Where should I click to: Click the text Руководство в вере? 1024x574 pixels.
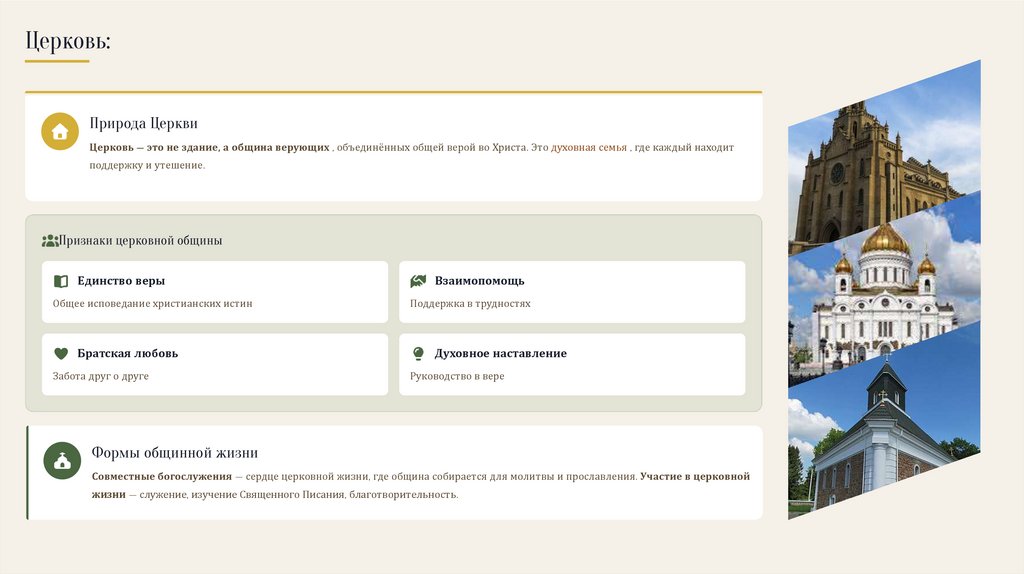point(457,376)
